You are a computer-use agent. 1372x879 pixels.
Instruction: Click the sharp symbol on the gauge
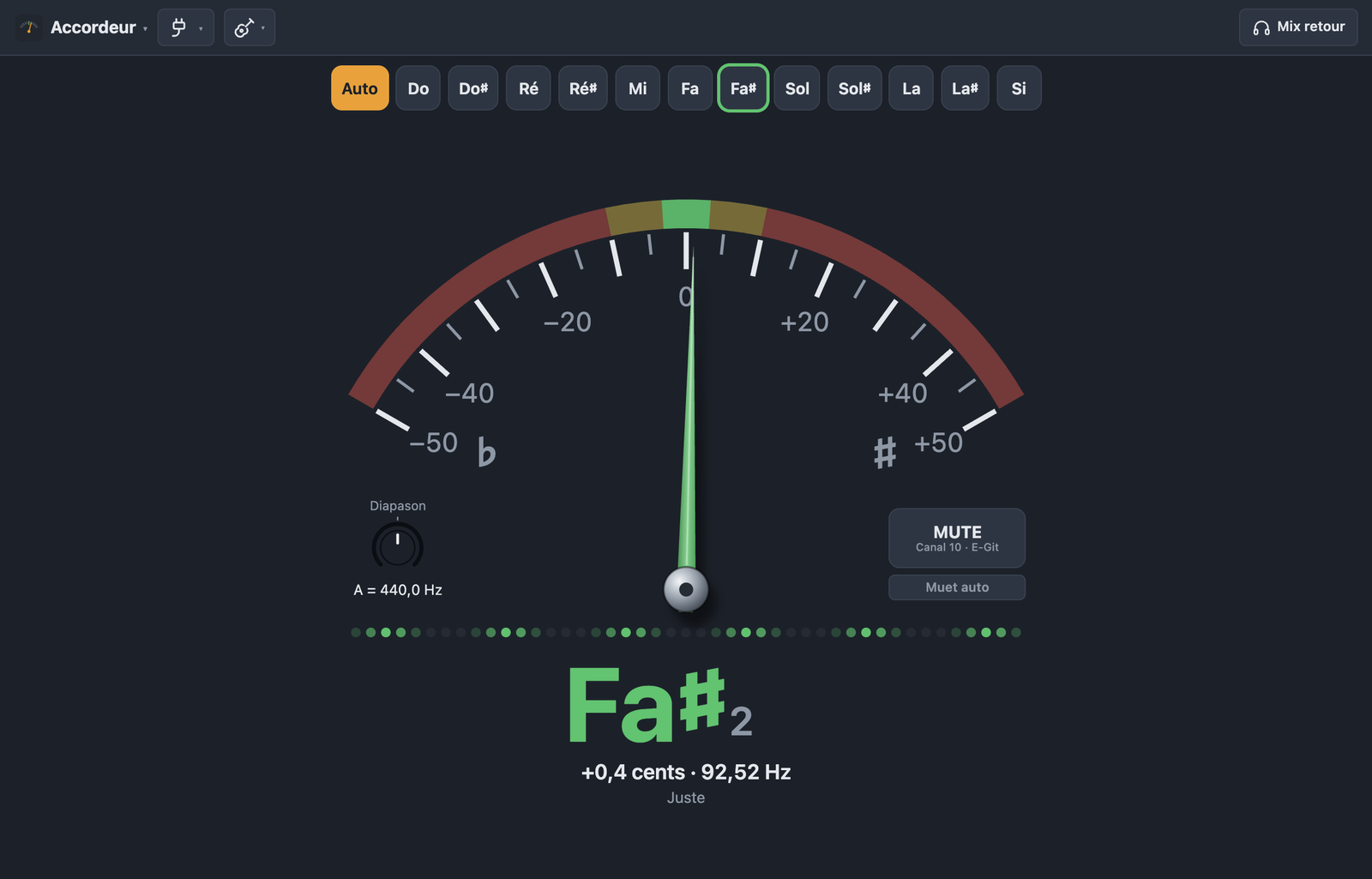point(885,452)
